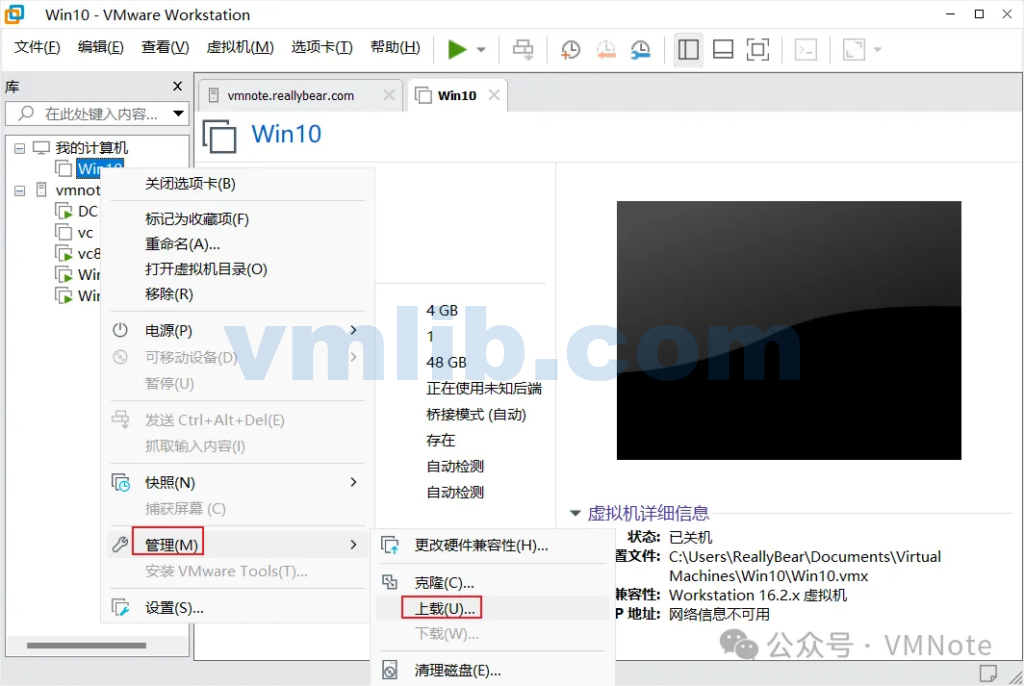The height and width of the screenshot is (686, 1024).
Task: Open the 查看(V) menu
Action: coord(165,47)
